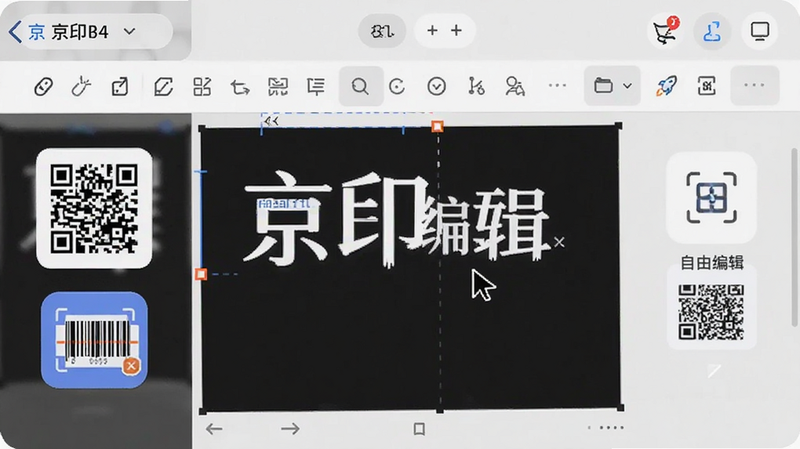Select the blue barcode scanner tile
The width and height of the screenshot is (800, 449).
point(94,340)
